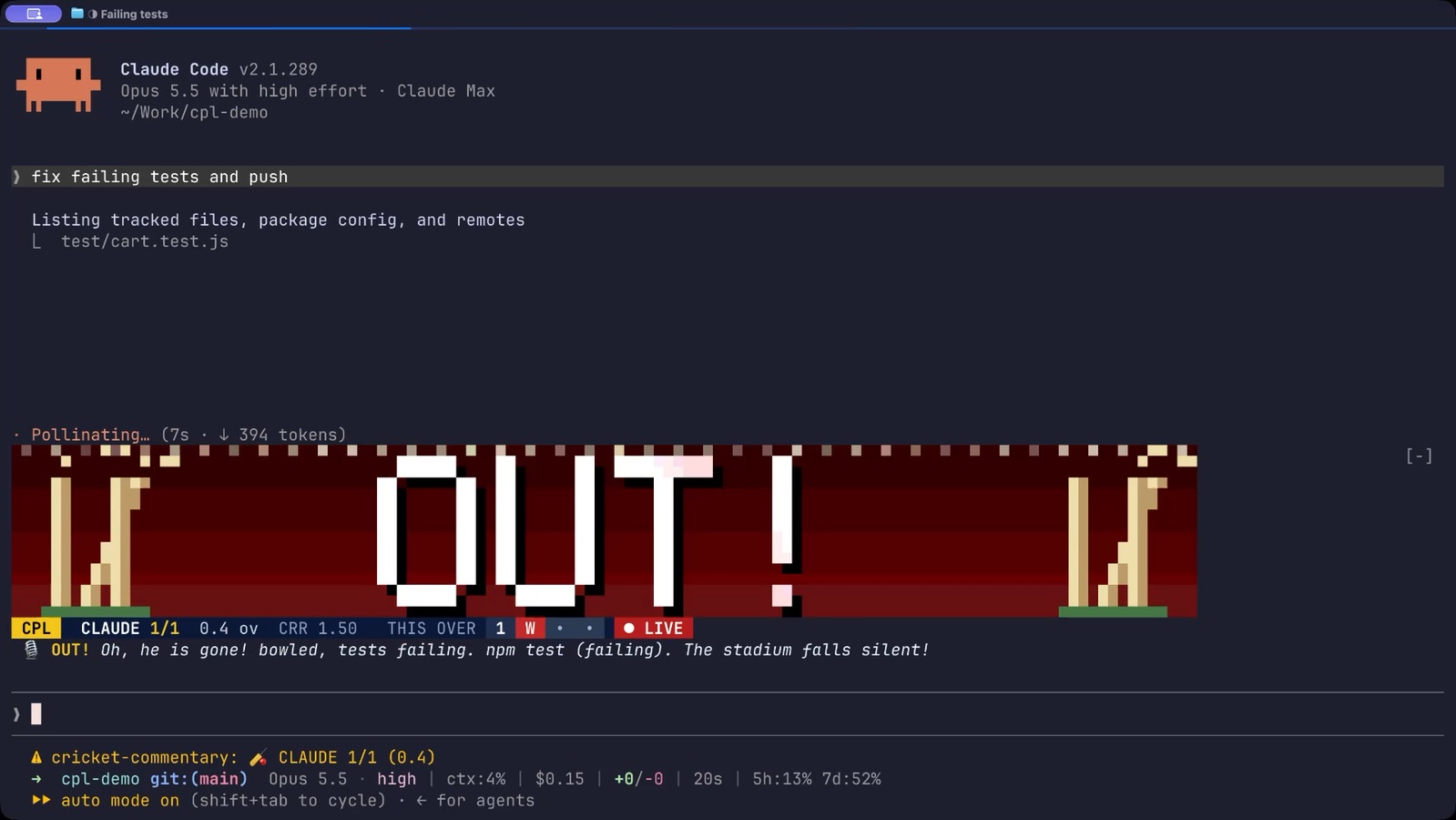Click the 'CLAUDE 1/1' score label
Screen dimensions: 1456x820
(130, 629)
